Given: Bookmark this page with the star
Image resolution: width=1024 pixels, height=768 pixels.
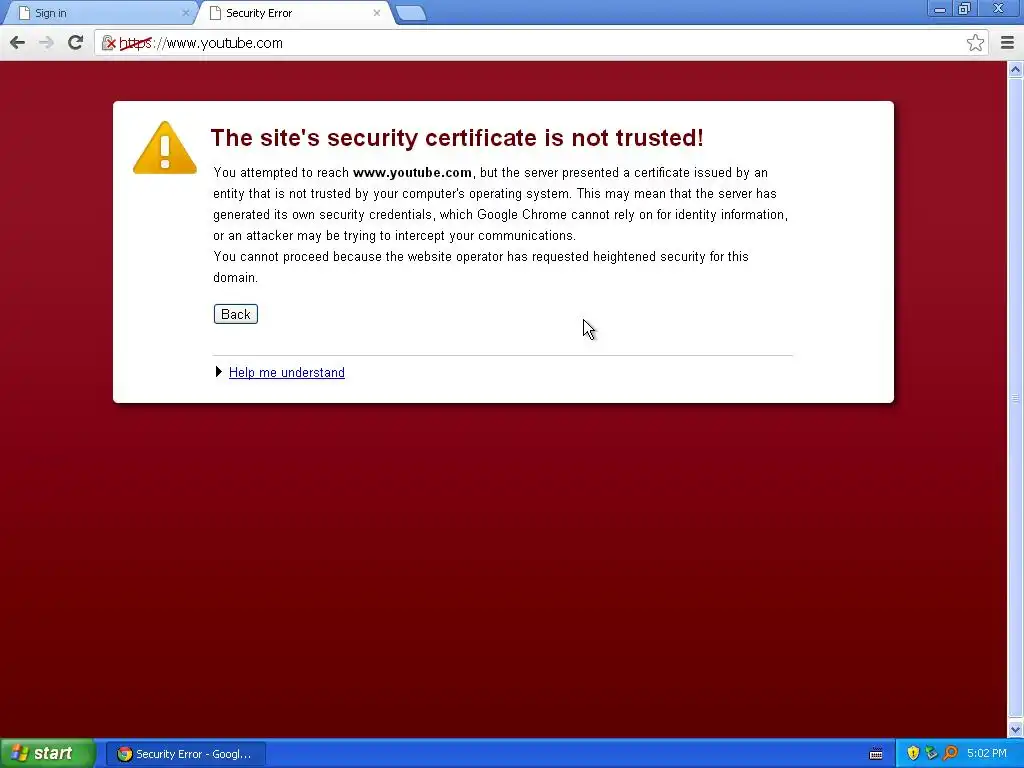Looking at the screenshot, I should (975, 43).
